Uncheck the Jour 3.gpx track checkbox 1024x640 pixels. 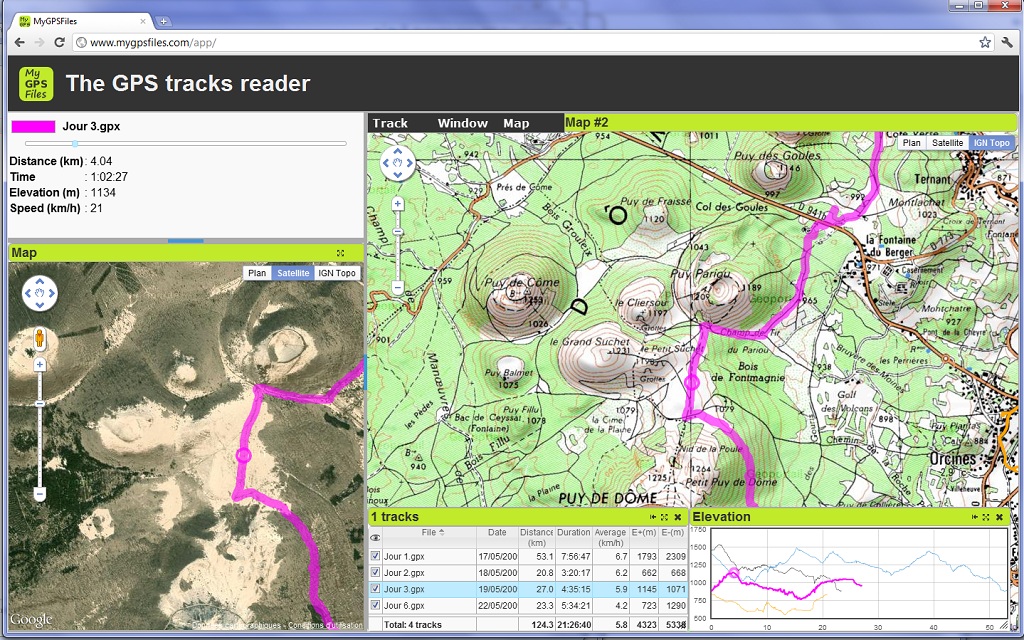click(x=375, y=589)
